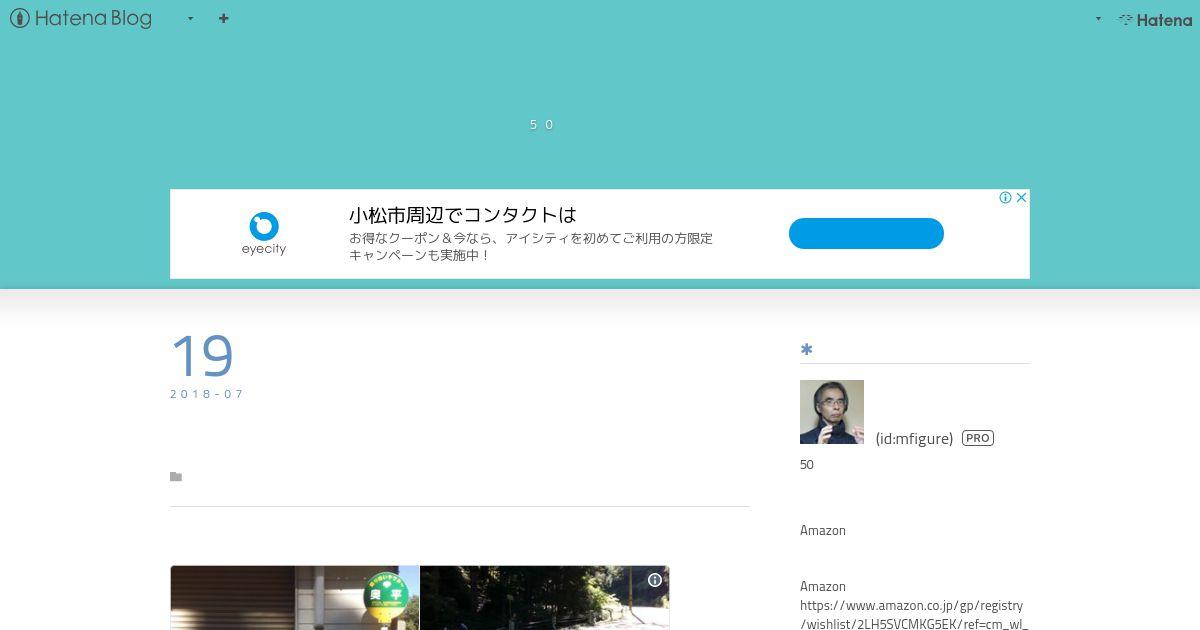
Task: Open the Amazon wishlist URL link
Action: 914,615
